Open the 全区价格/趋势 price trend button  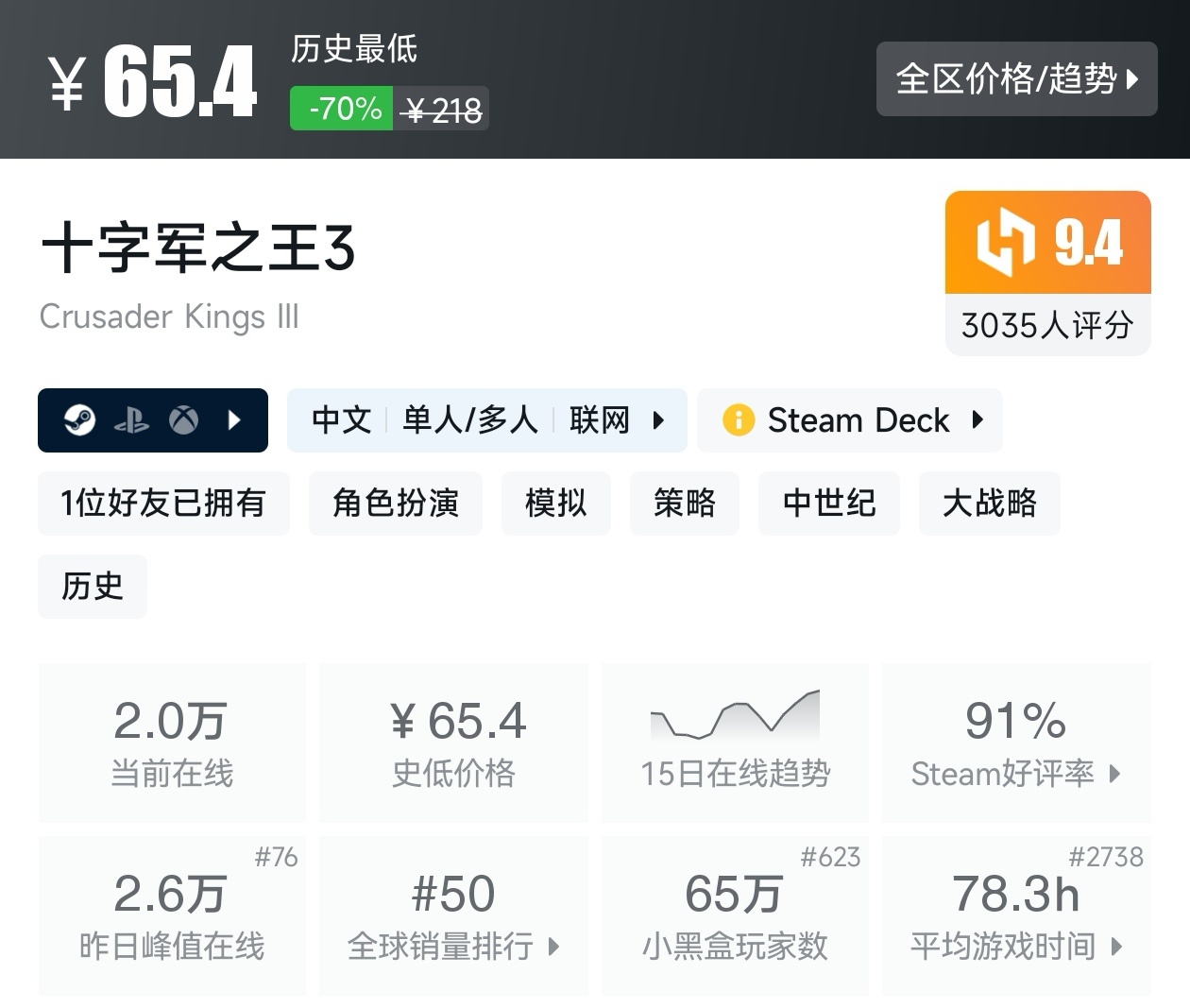coord(1016,79)
